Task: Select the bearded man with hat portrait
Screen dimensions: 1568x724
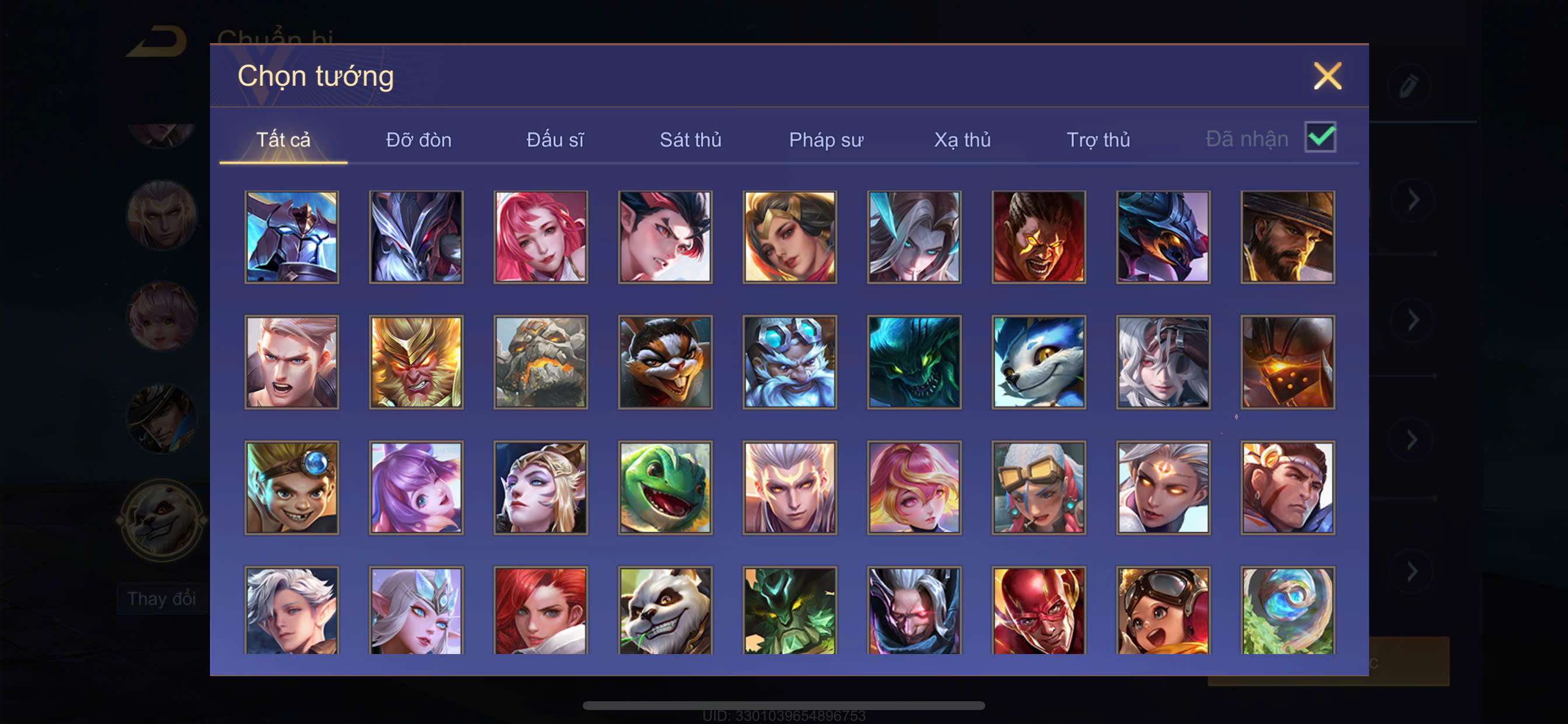Action: pyautogui.click(x=1287, y=237)
